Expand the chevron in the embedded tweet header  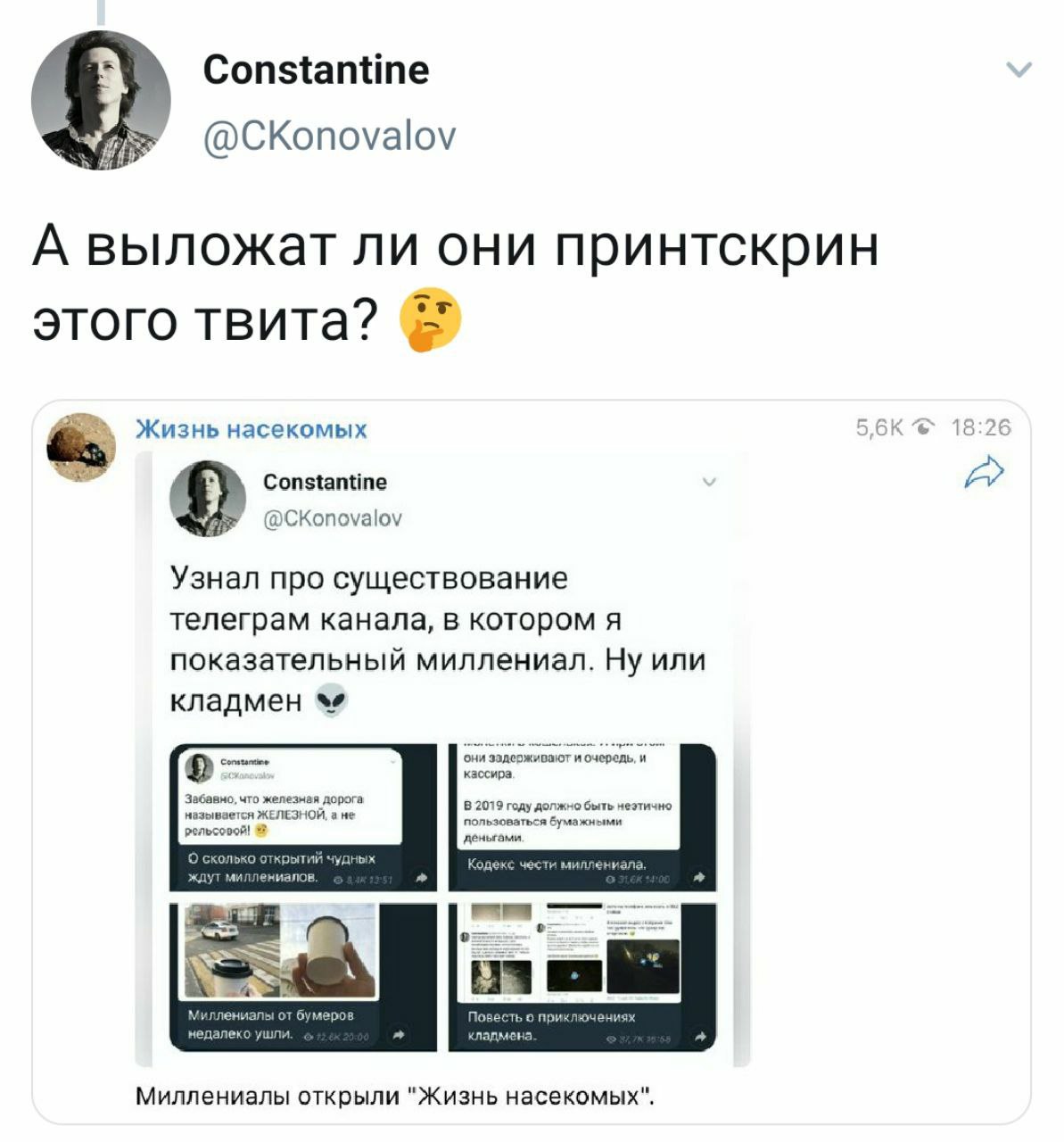coord(709,483)
